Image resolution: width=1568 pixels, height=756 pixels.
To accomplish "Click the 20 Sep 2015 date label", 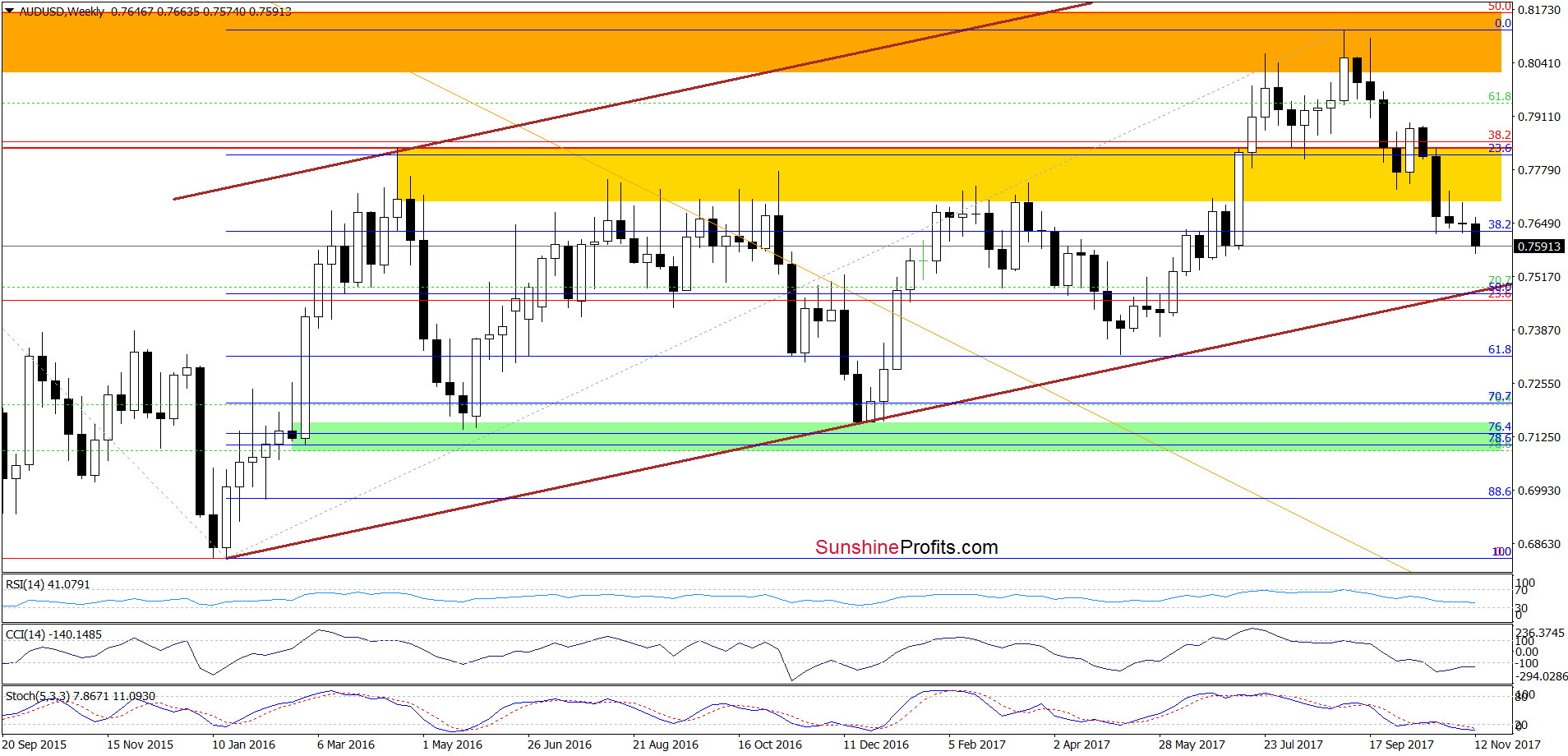I will click(x=35, y=744).
